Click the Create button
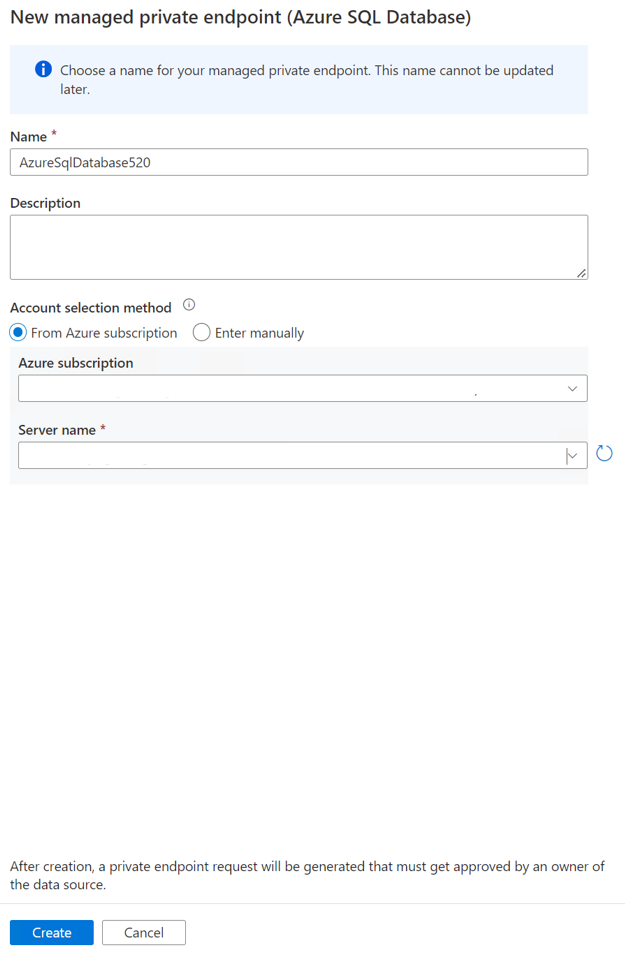The image size is (625, 959). pyautogui.click(x=51, y=932)
